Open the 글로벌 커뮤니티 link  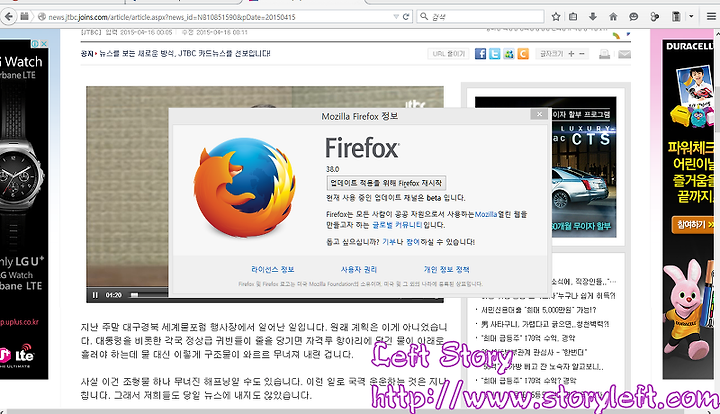[x=397, y=225]
